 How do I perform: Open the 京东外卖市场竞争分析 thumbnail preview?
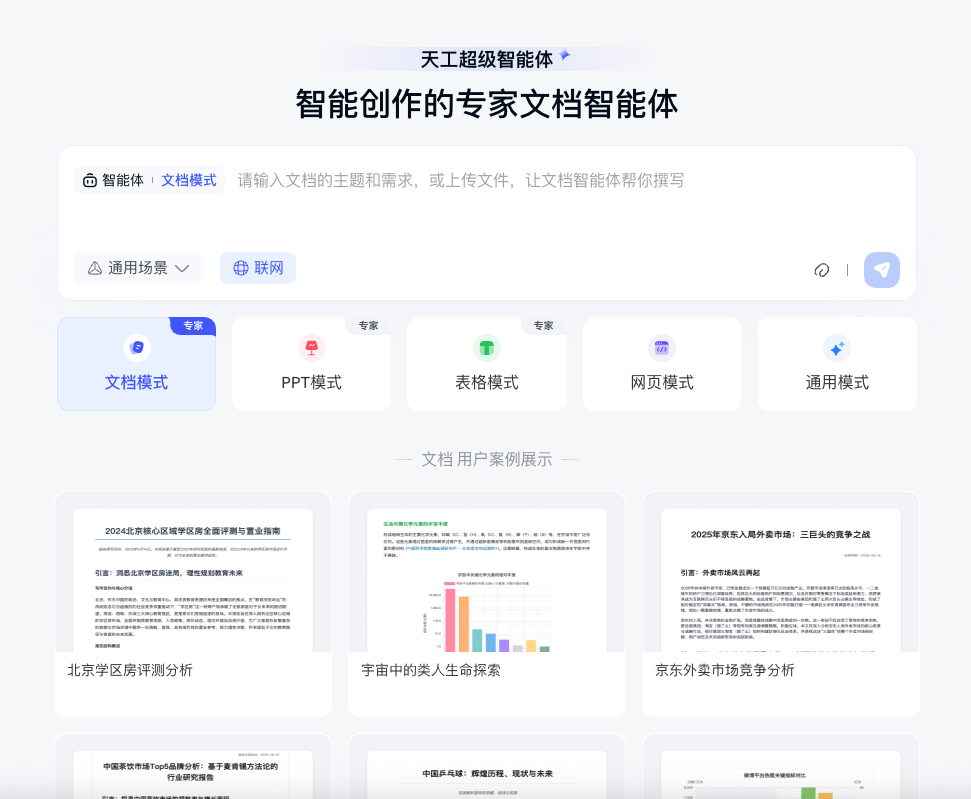(x=781, y=580)
